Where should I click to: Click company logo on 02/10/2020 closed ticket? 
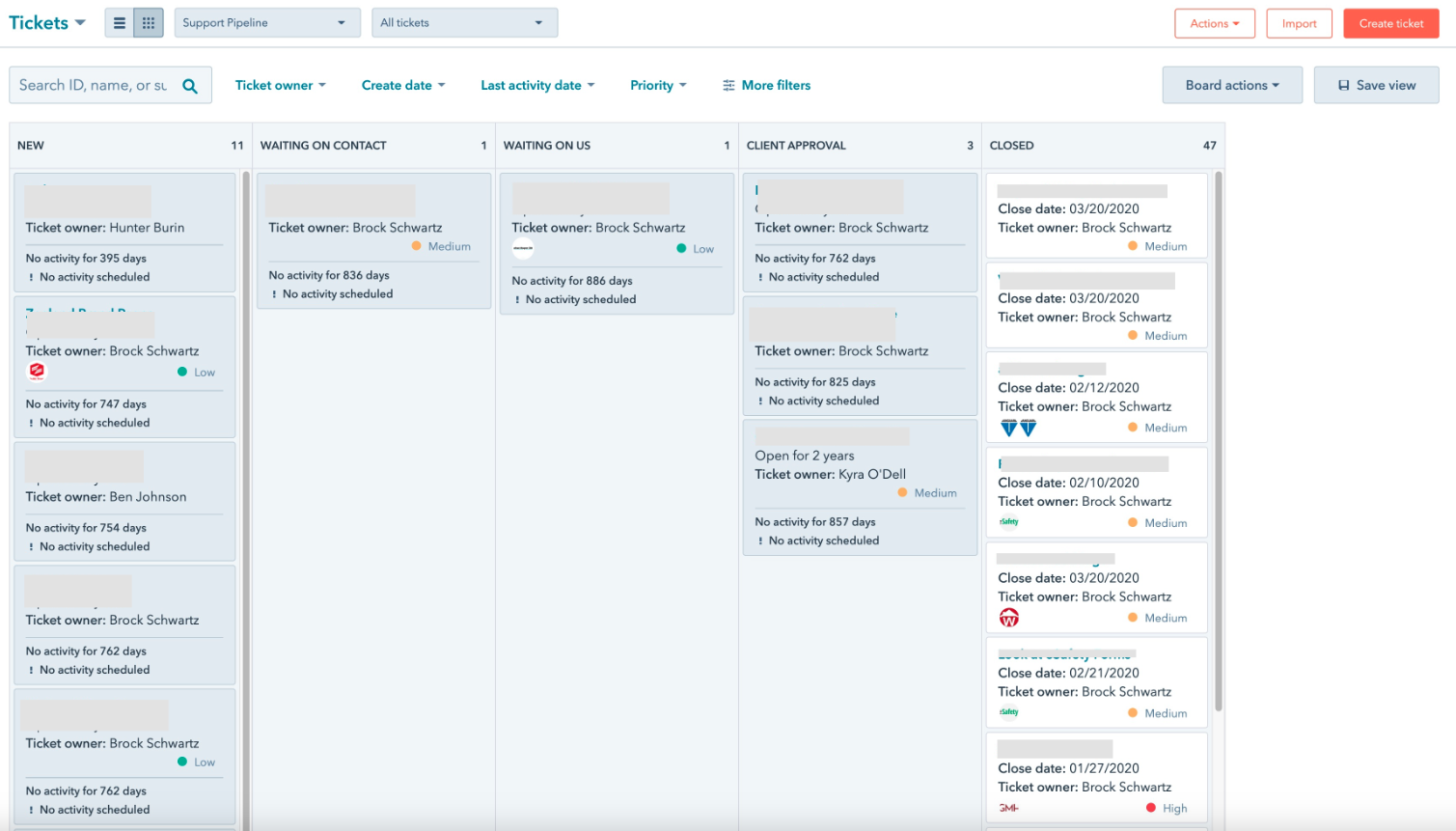(x=1009, y=522)
